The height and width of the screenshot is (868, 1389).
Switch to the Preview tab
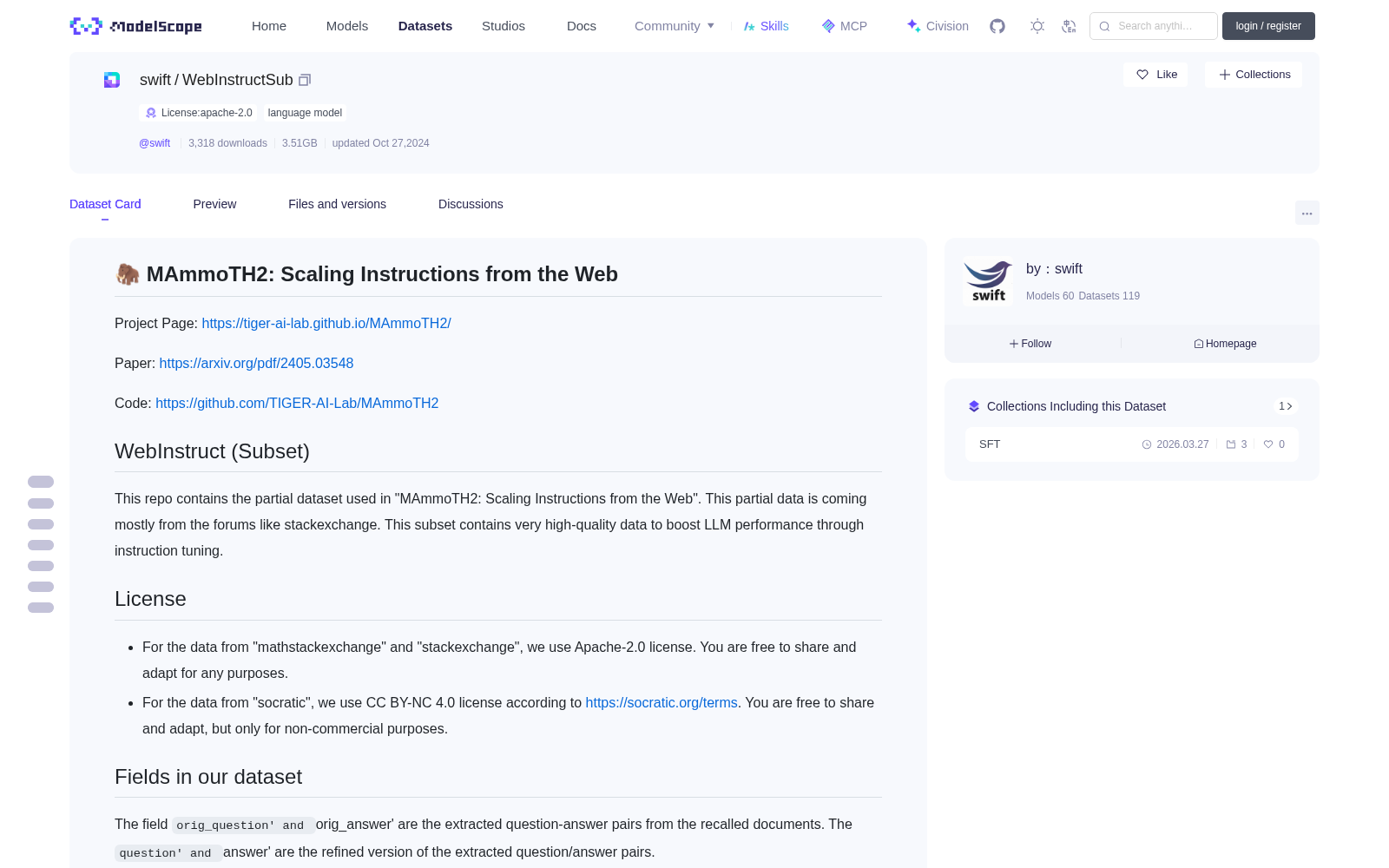point(214,204)
